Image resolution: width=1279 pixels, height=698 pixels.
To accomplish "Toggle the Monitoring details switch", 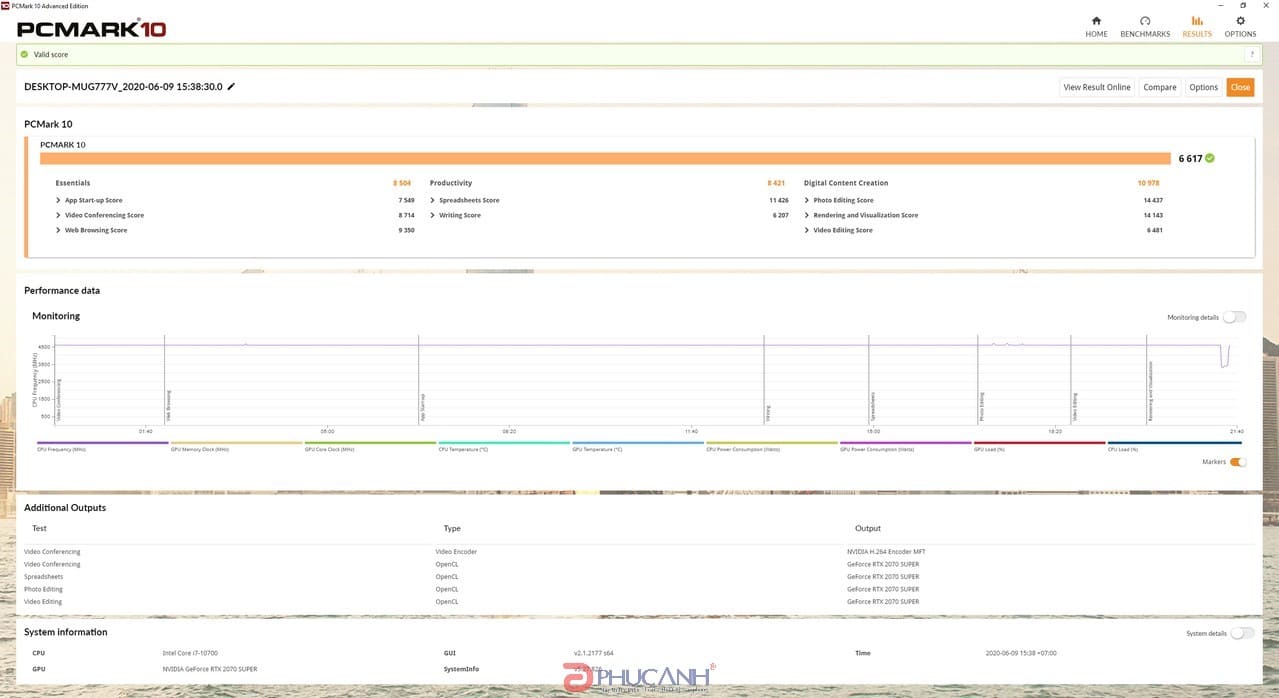I will 1234,317.
